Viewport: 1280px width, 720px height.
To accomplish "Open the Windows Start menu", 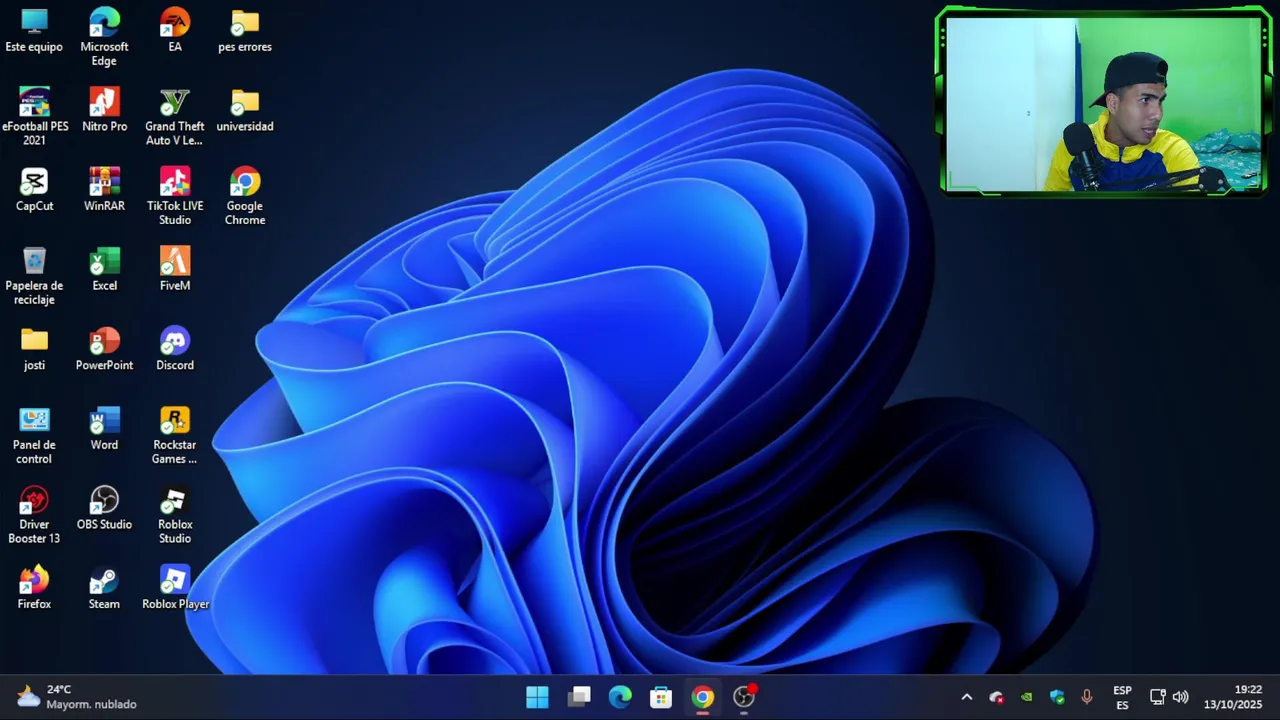I will [537, 697].
